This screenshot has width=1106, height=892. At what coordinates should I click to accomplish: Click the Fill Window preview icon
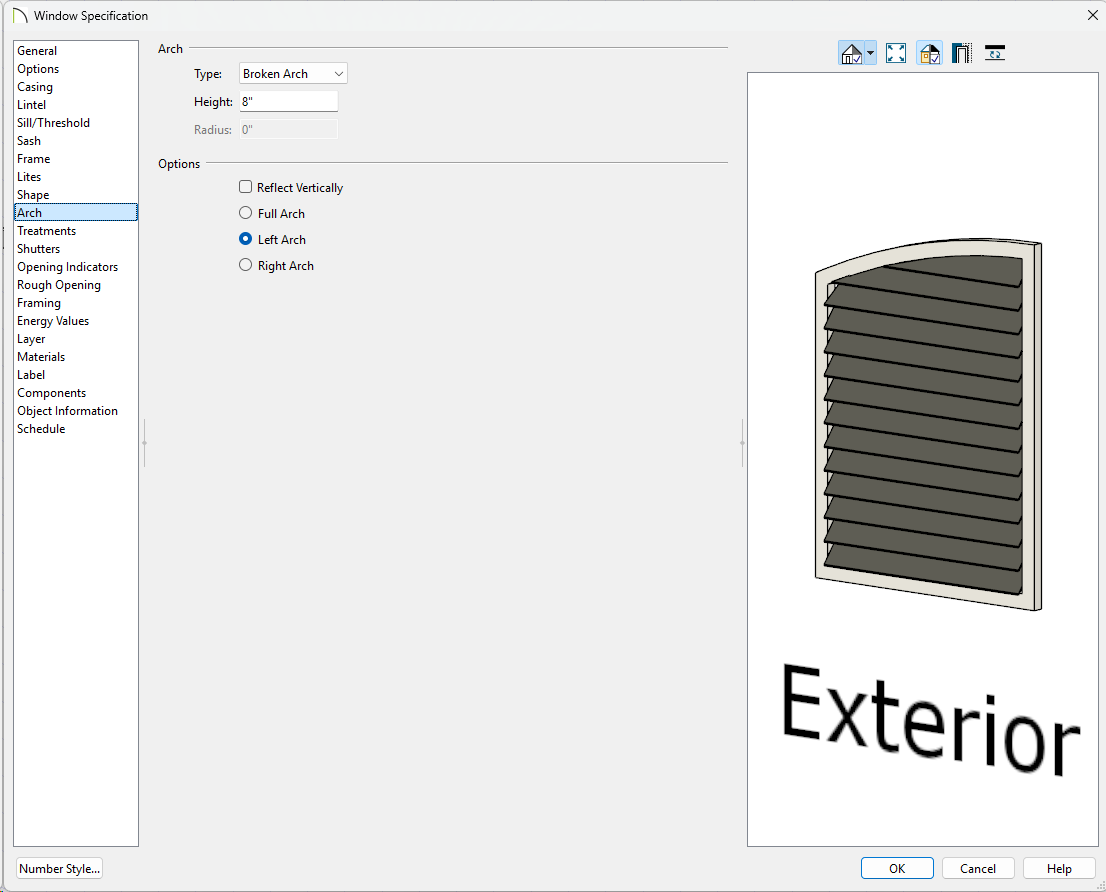tap(896, 54)
